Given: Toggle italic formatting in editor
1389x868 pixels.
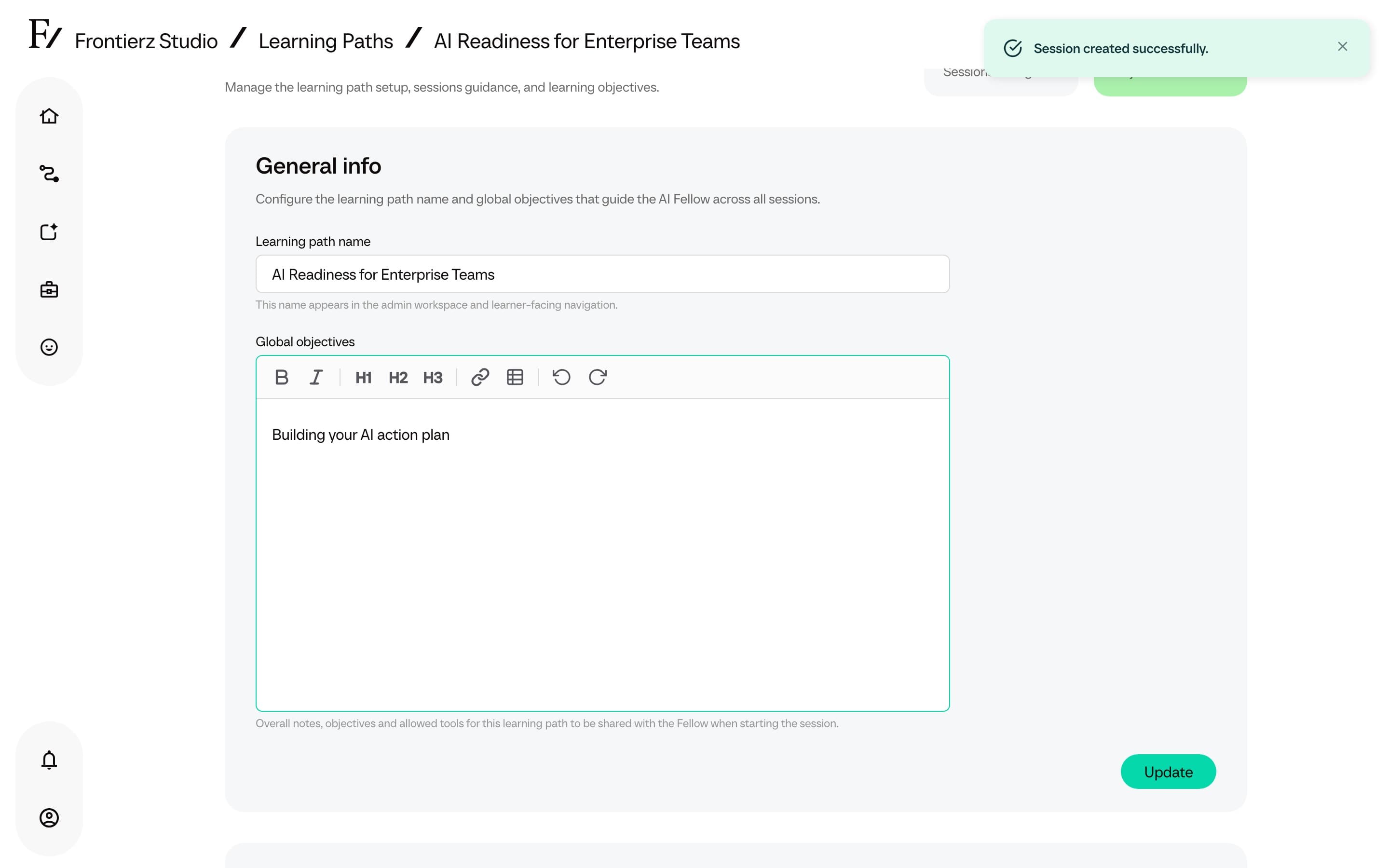Looking at the screenshot, I should pos(316,377).
